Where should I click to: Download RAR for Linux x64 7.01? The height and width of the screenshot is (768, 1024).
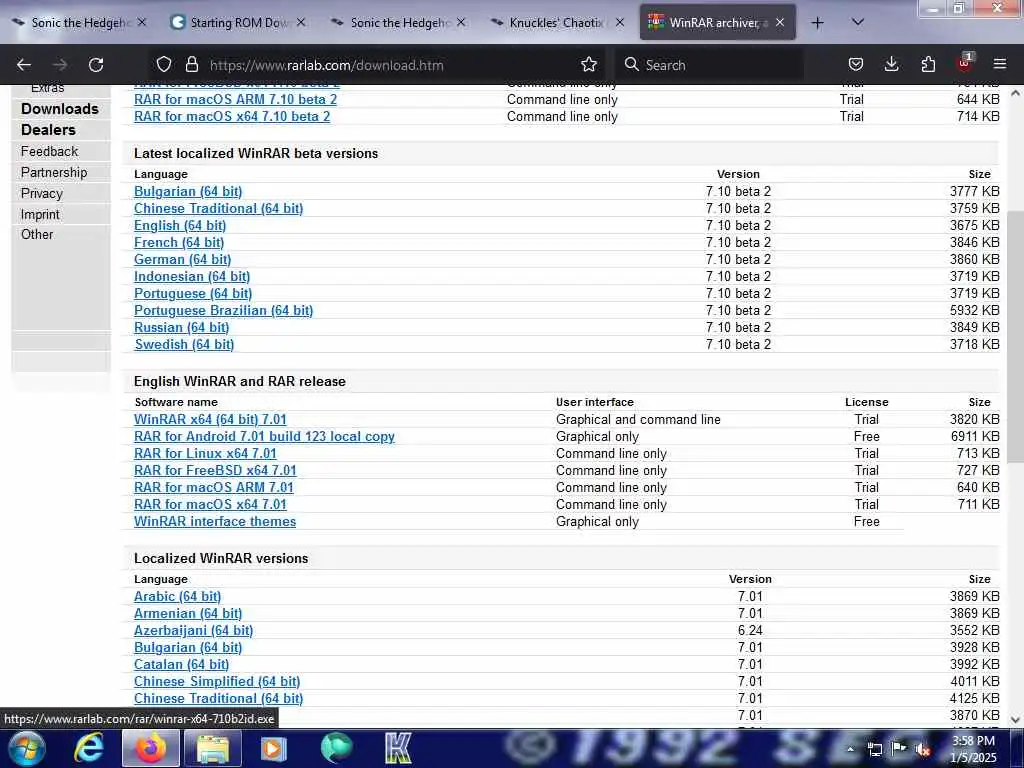tap(205, 453)
